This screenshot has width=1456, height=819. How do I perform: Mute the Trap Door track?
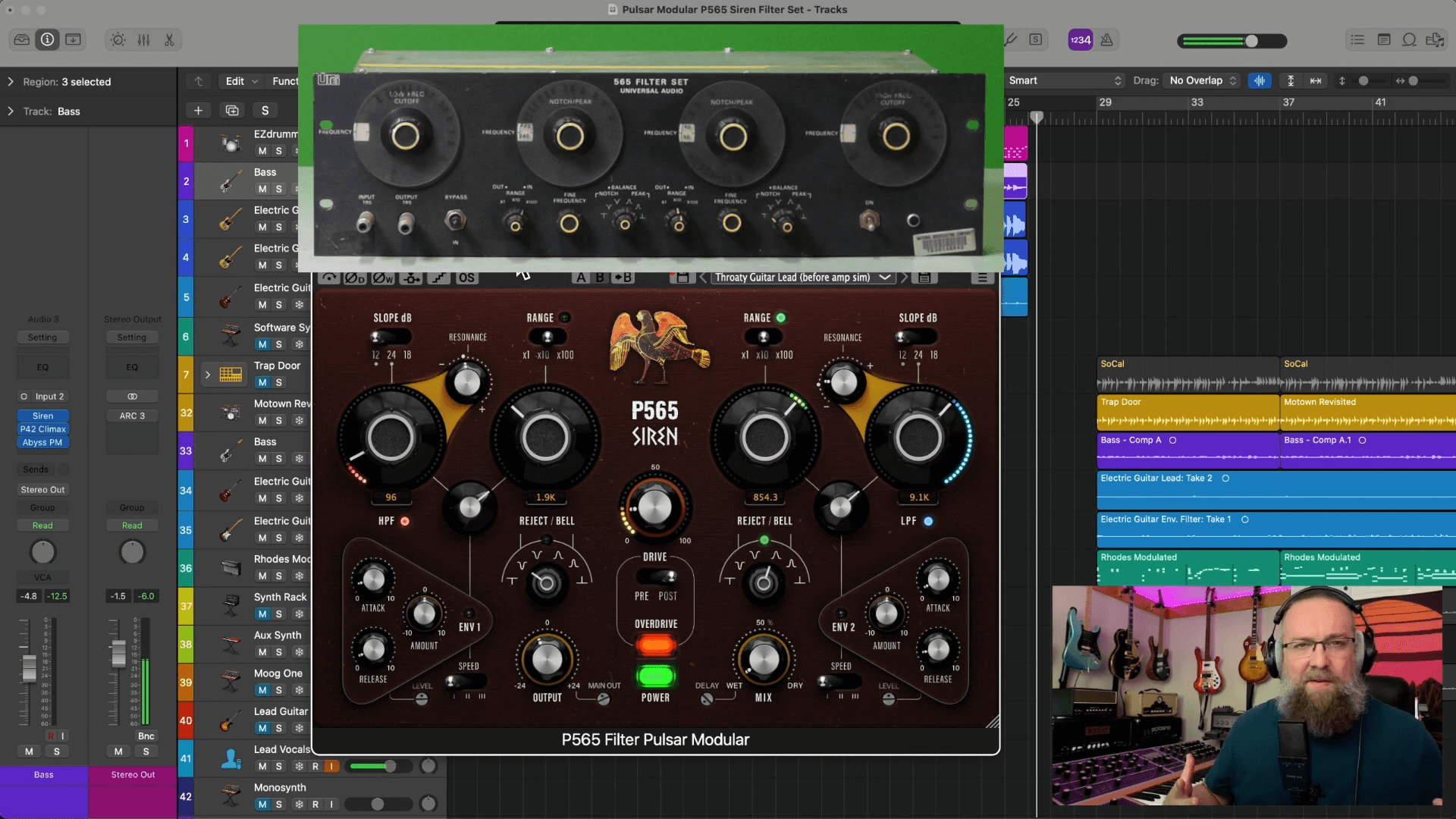(262, 383)
